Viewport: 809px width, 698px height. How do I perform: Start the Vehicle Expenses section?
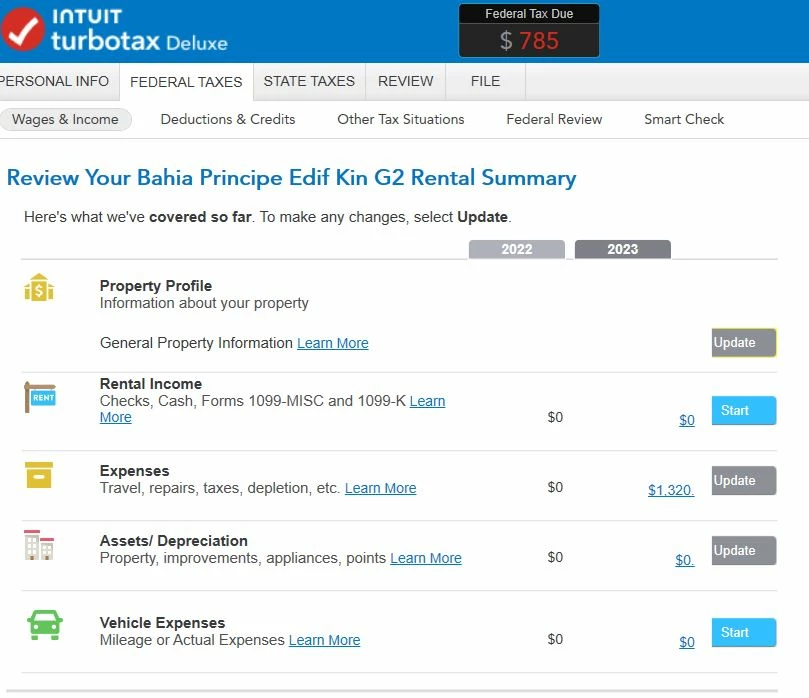pos(743,632)
